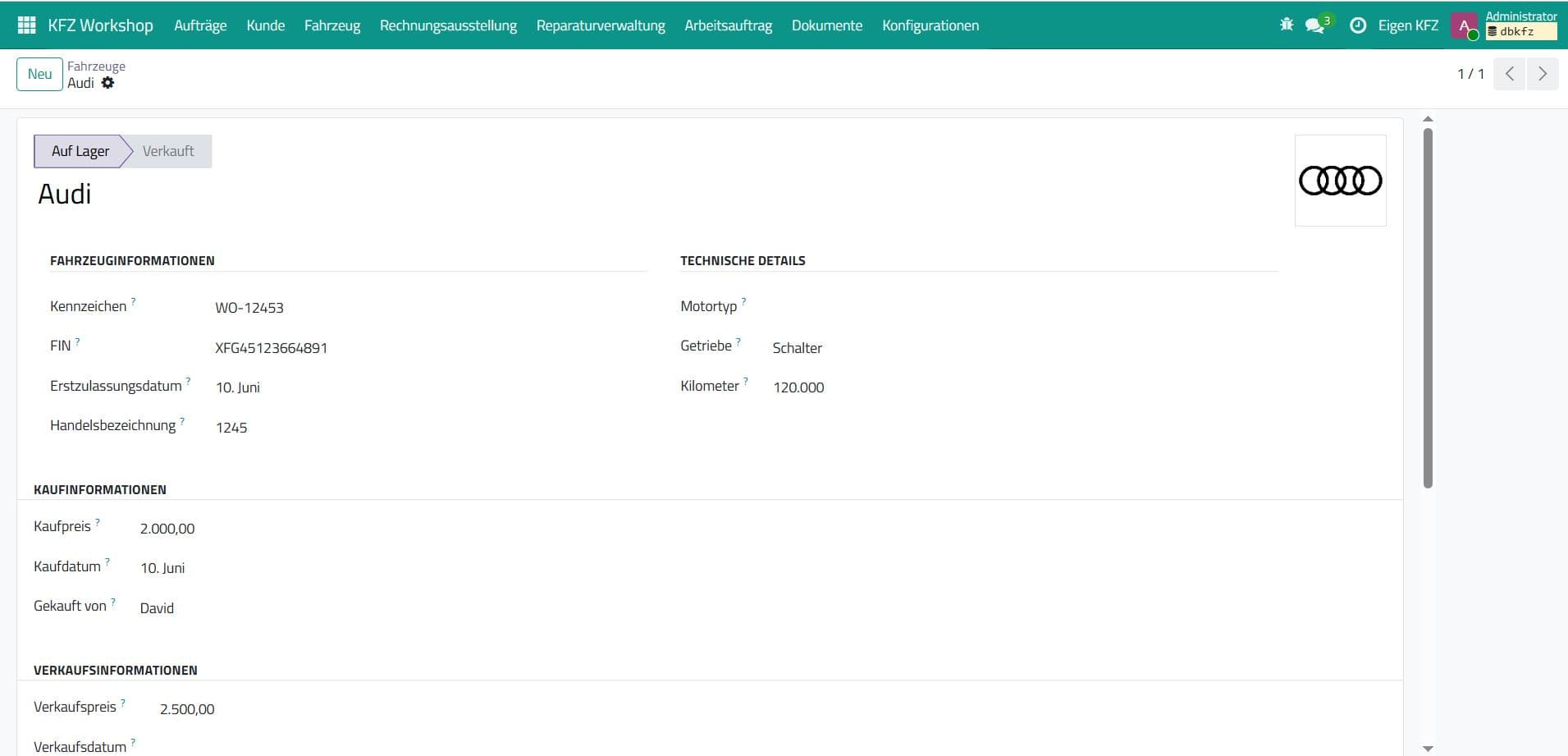Image resolution: width=1568 pixels, height=756 pixels.
Task: Show help tooltip for FIN
Action: click(77, 341)
